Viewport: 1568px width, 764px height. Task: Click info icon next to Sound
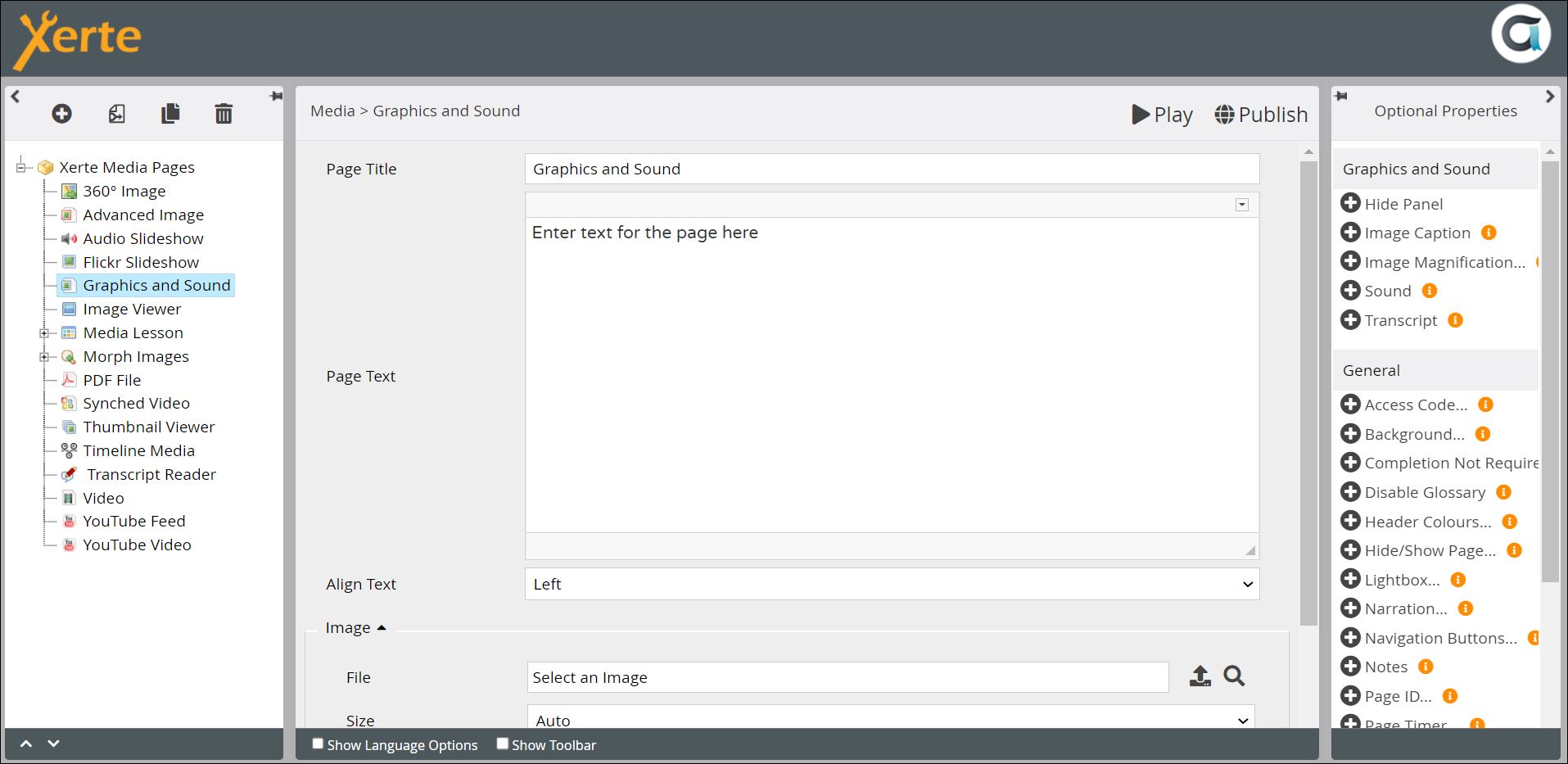[1430, 291]
